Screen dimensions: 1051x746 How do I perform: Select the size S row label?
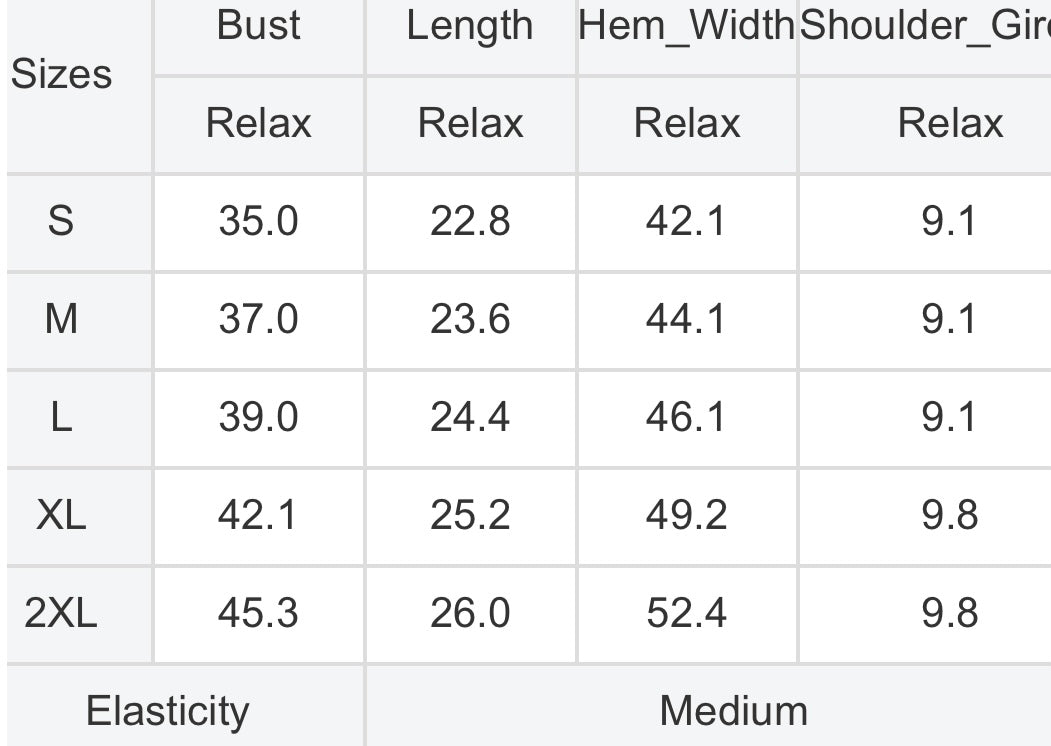pos(60,221)
